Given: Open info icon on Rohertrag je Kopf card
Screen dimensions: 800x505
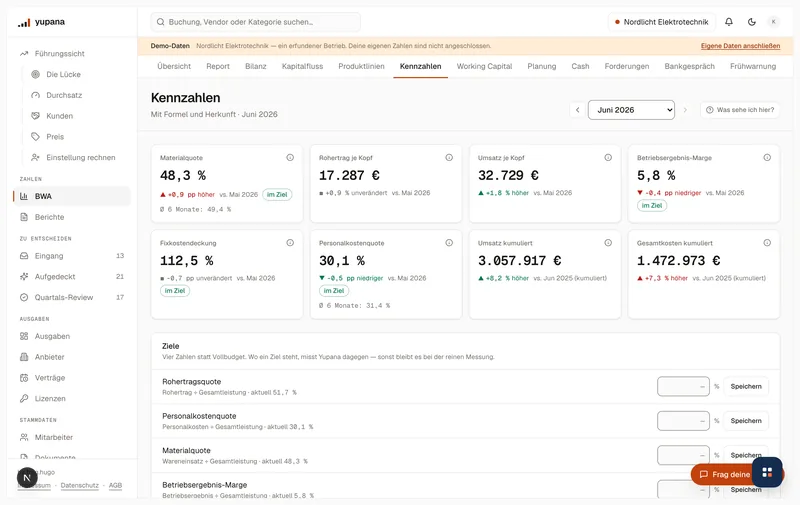Looking at the screenshot, I should tap(449, 158).
